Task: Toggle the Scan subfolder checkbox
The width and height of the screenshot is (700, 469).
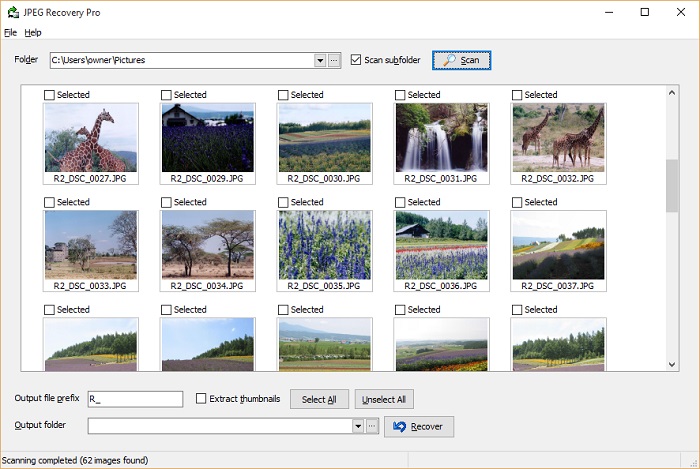Action: point(356,60)
